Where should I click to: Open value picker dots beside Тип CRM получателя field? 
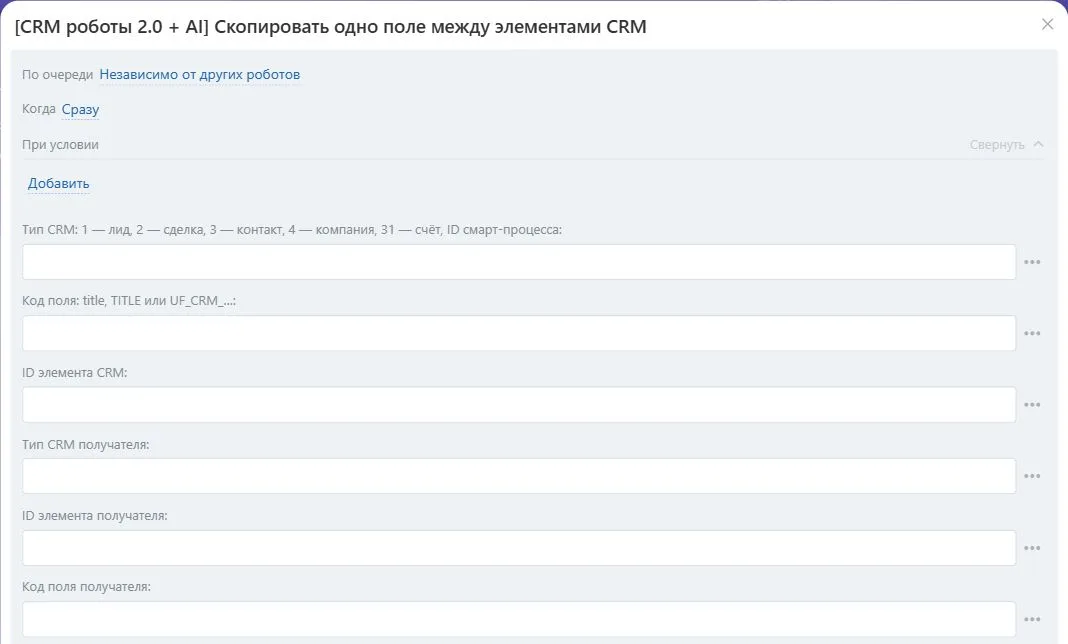(1032, 476)
